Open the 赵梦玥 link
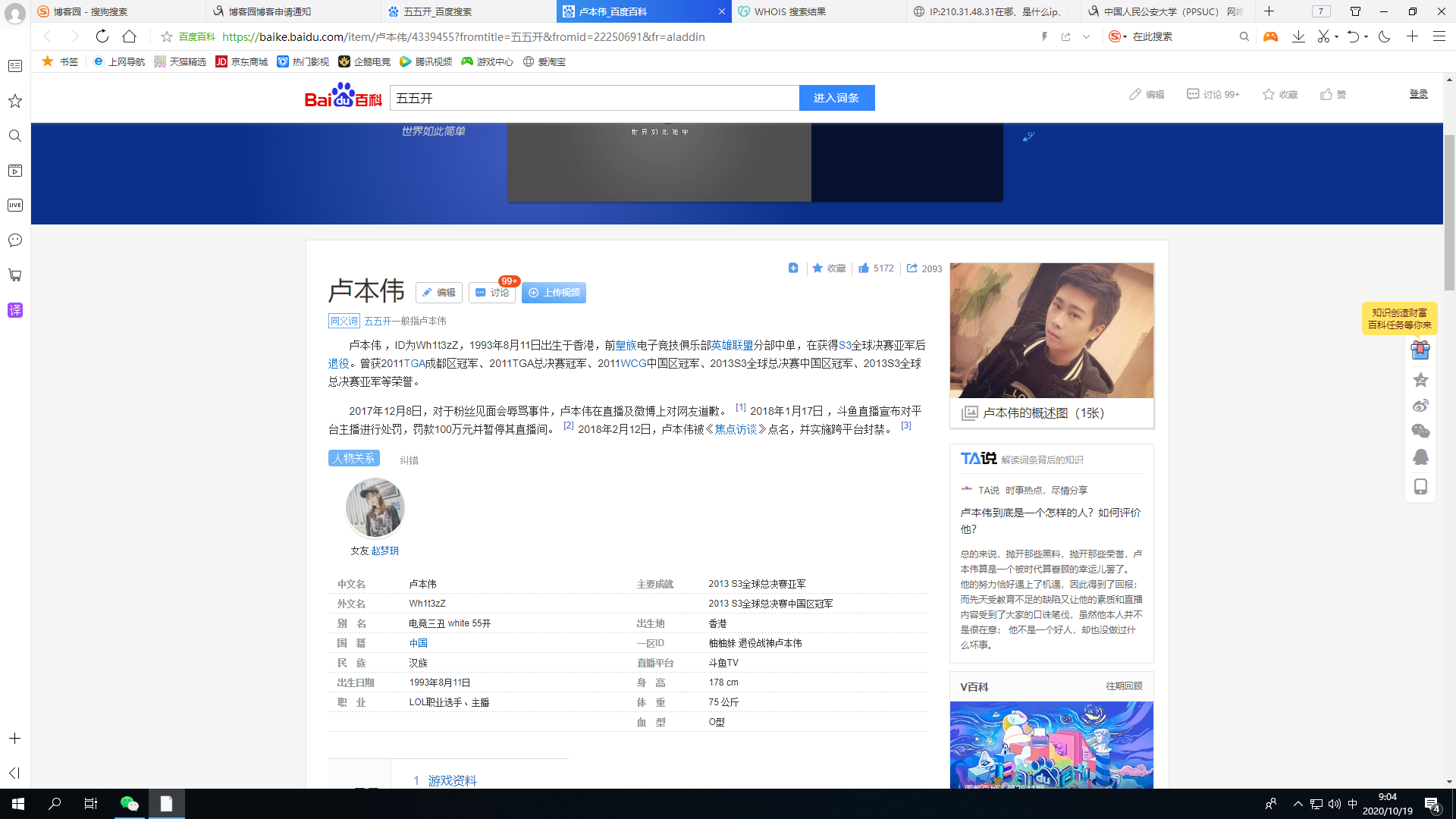 tap(384, 551)
